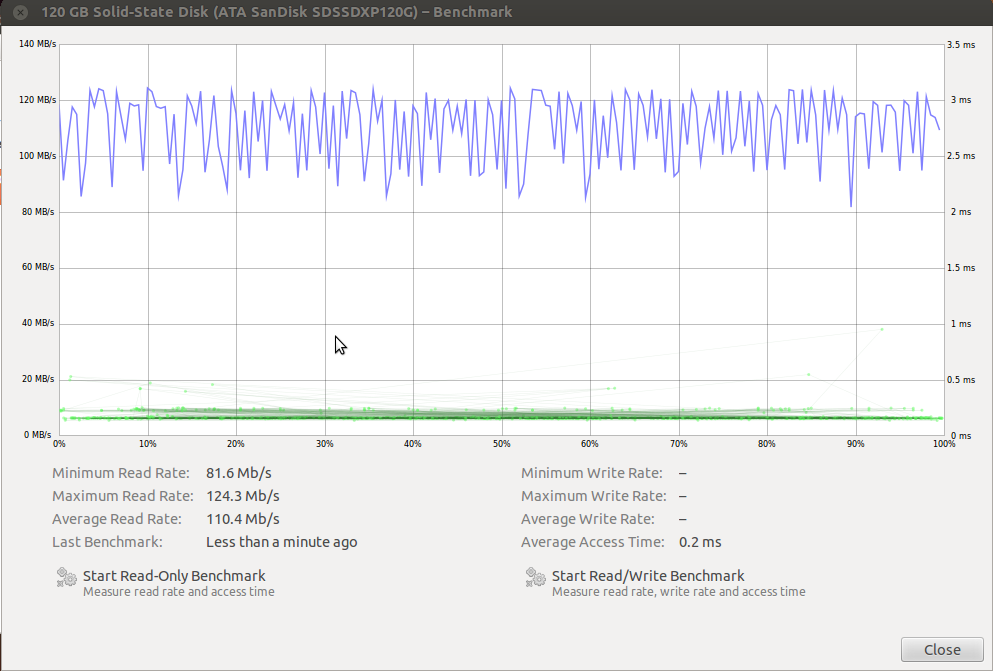Click the Minimum Write Rate label
Screen dimensions: 993x671
point(591,473)
